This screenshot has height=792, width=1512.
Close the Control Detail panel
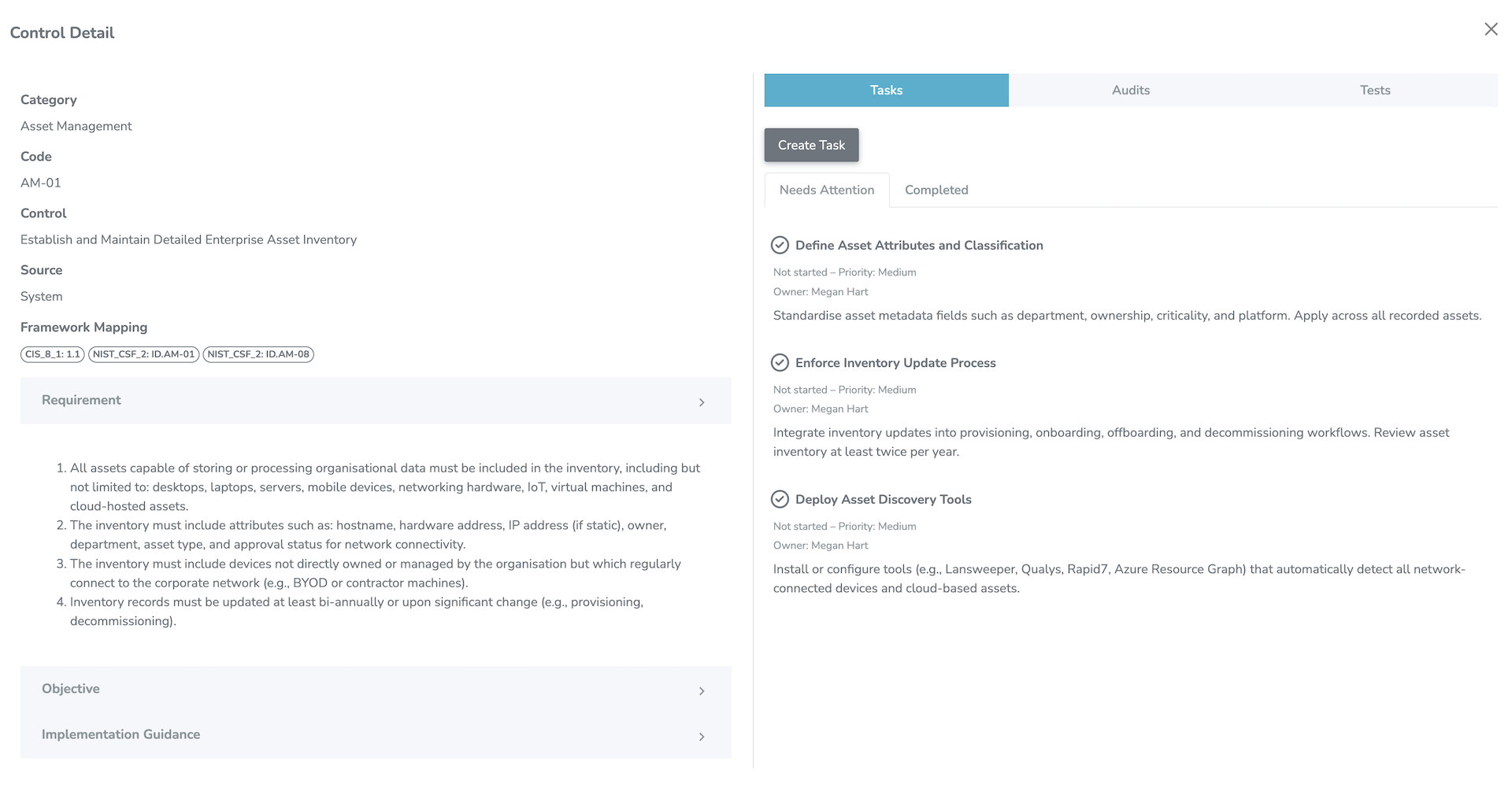point(1491,29)
